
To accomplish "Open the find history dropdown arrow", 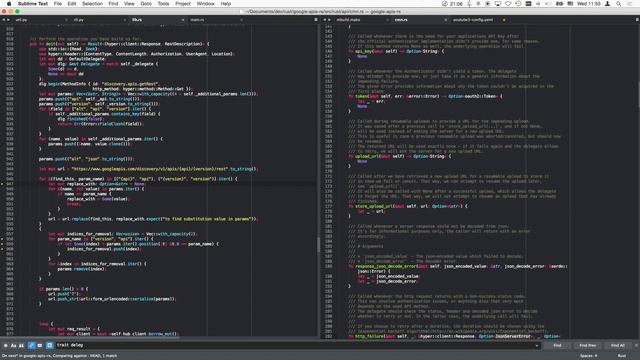I will (x=537, y=346).
